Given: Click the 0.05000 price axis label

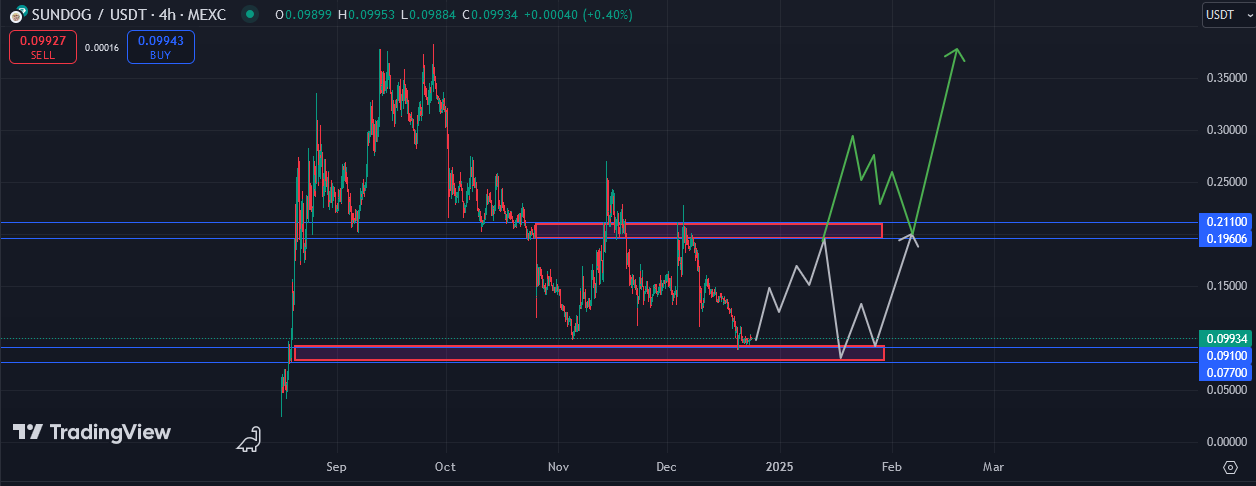Looking at the screenshot, I should [x=1225, y=391].
